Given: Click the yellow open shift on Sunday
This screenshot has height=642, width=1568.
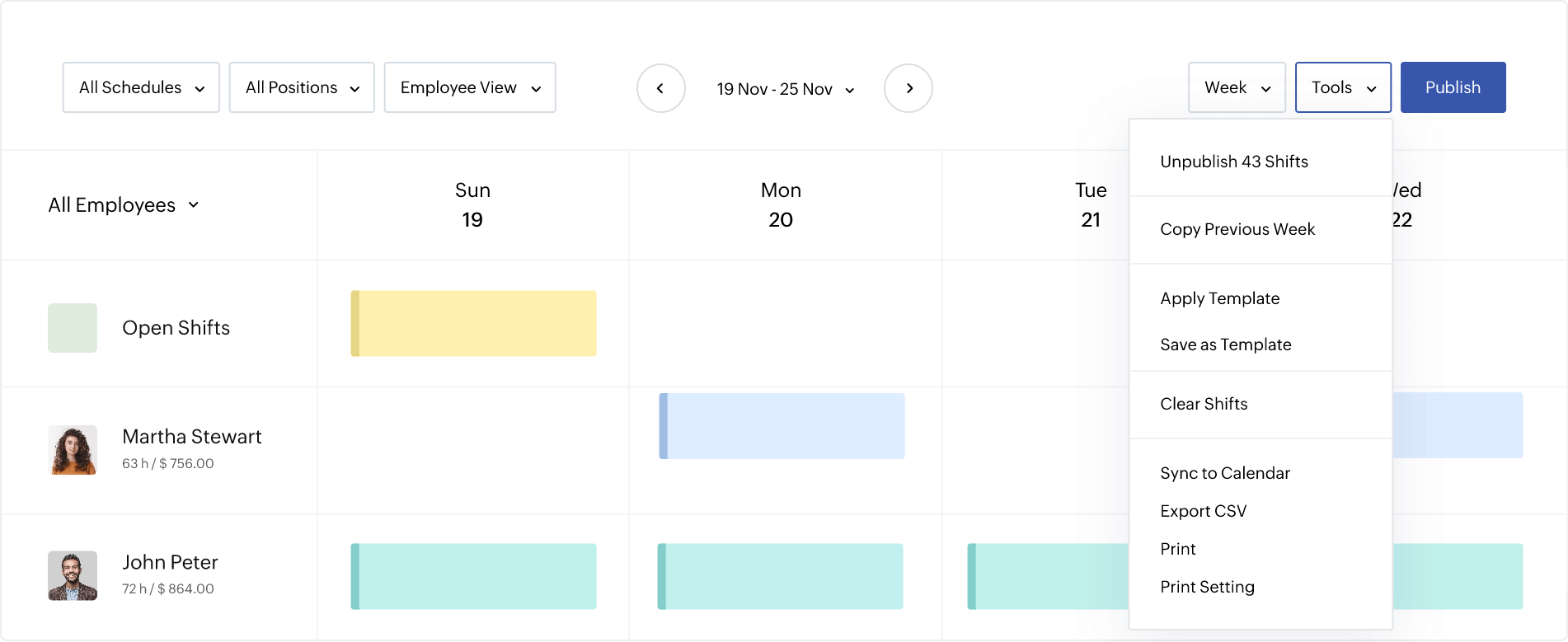Looking at the screenshot, I should pyautogui.click(x=474, y=323).
